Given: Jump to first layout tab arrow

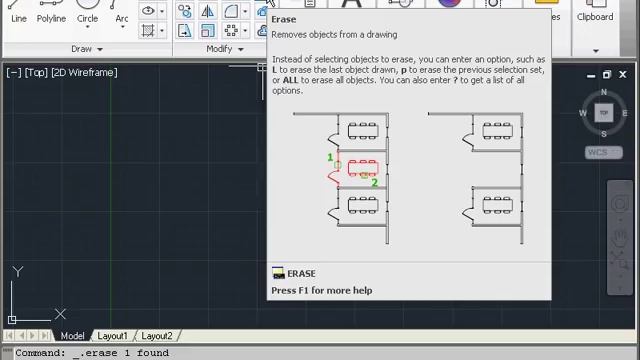Looking at the screenshot, I should (x=9, y=336).
